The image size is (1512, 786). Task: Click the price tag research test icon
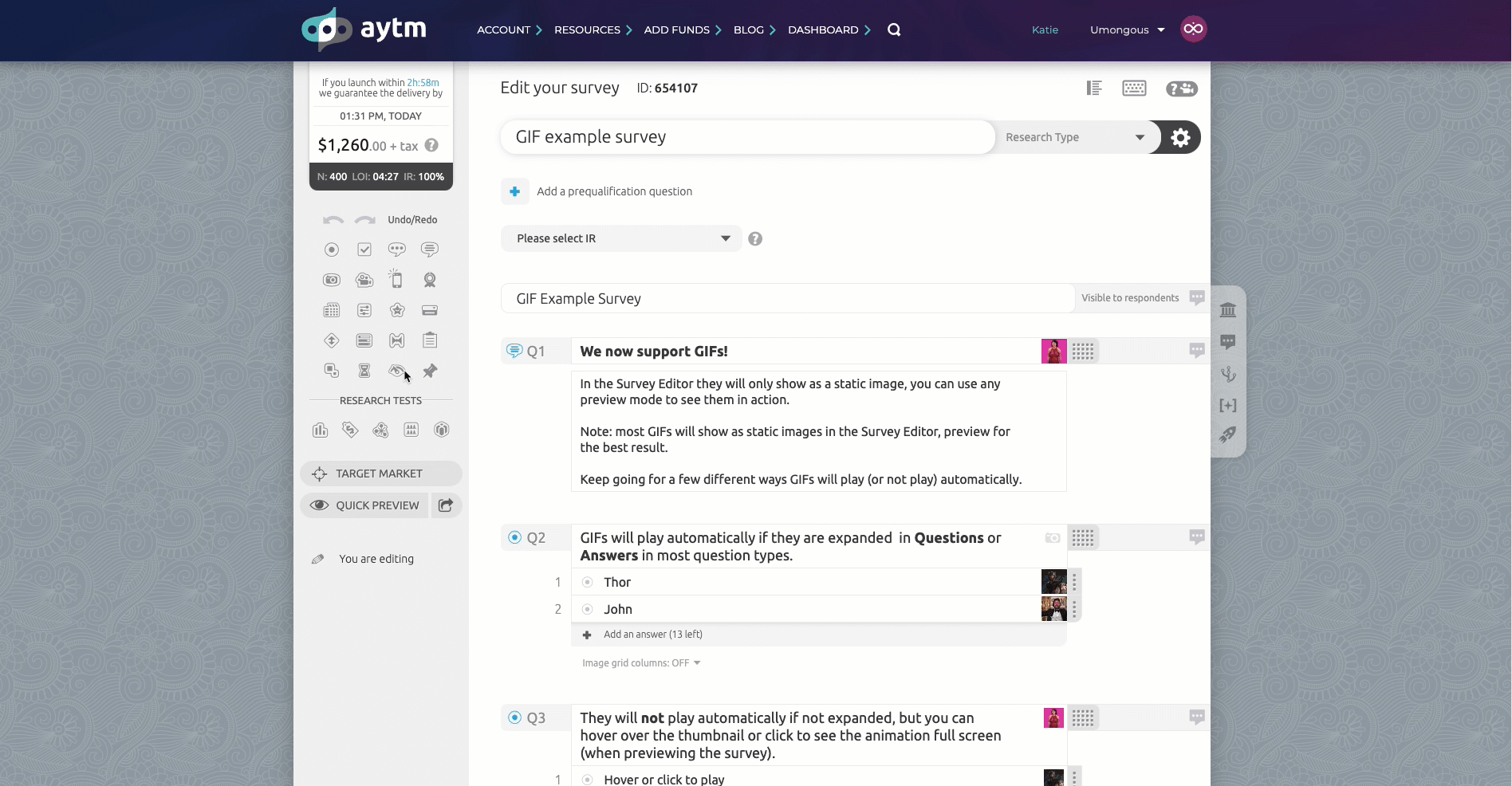click(350, 430)
